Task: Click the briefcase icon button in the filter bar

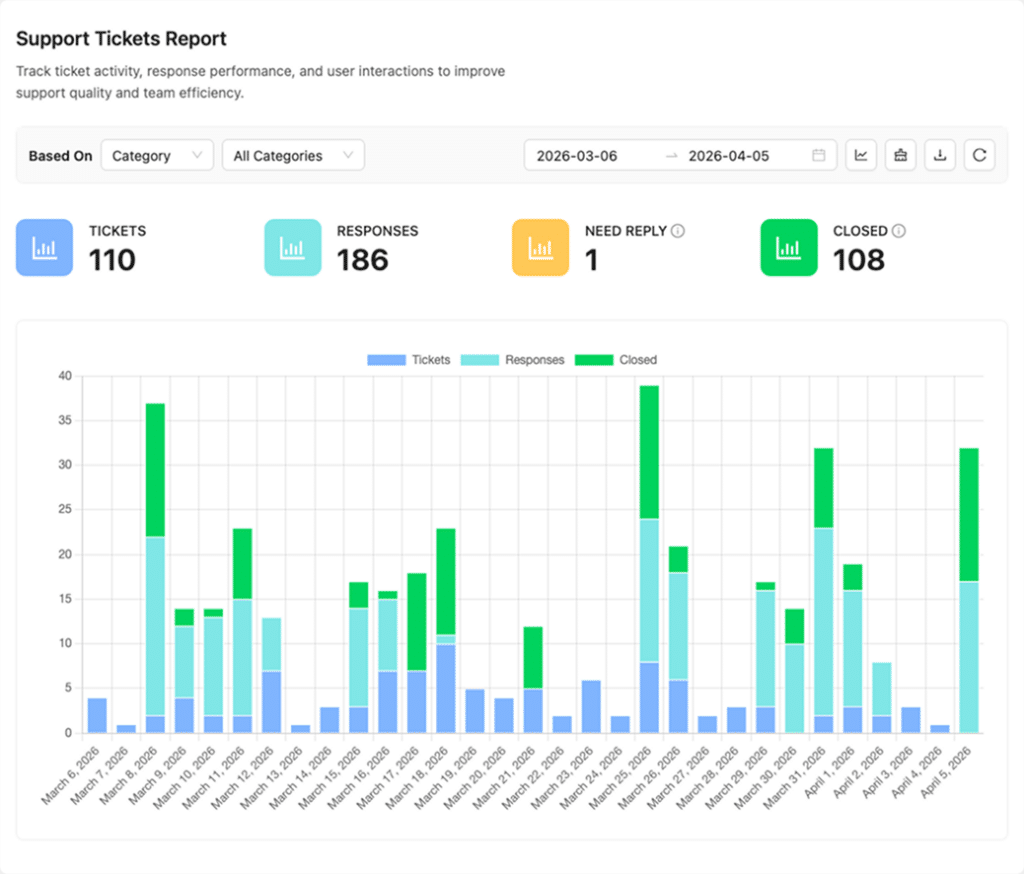Action: pyautogui.click(x=900, y=155)
